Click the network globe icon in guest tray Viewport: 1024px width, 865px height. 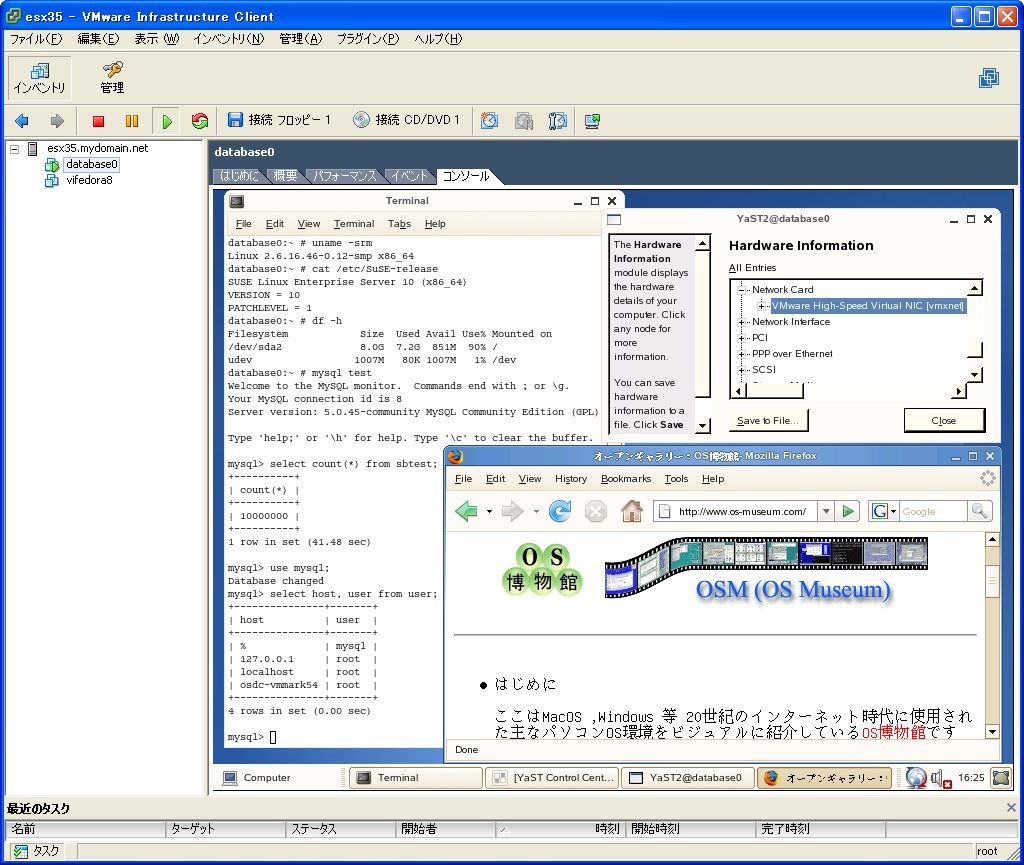pyautogui.click(x=916, y=778)
